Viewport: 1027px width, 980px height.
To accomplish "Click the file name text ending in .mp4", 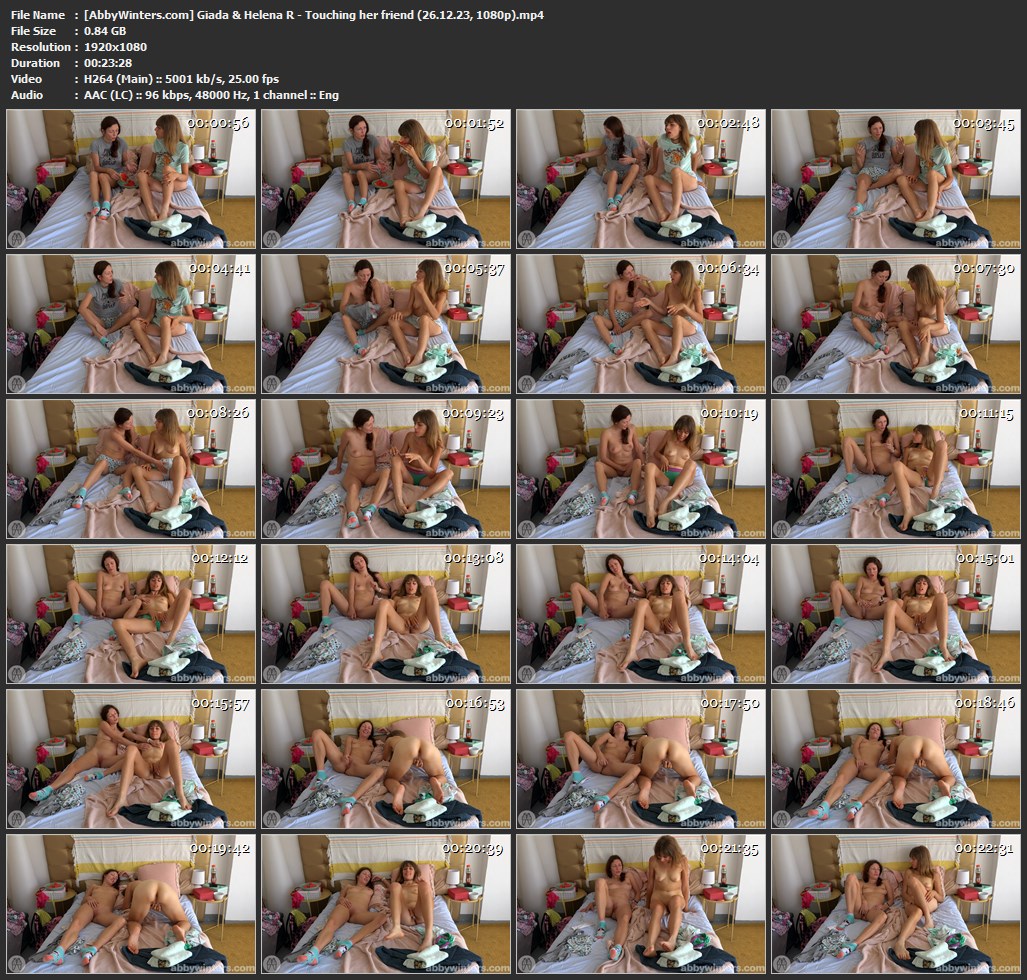I will pyautogui.click(x=314, y=15).
